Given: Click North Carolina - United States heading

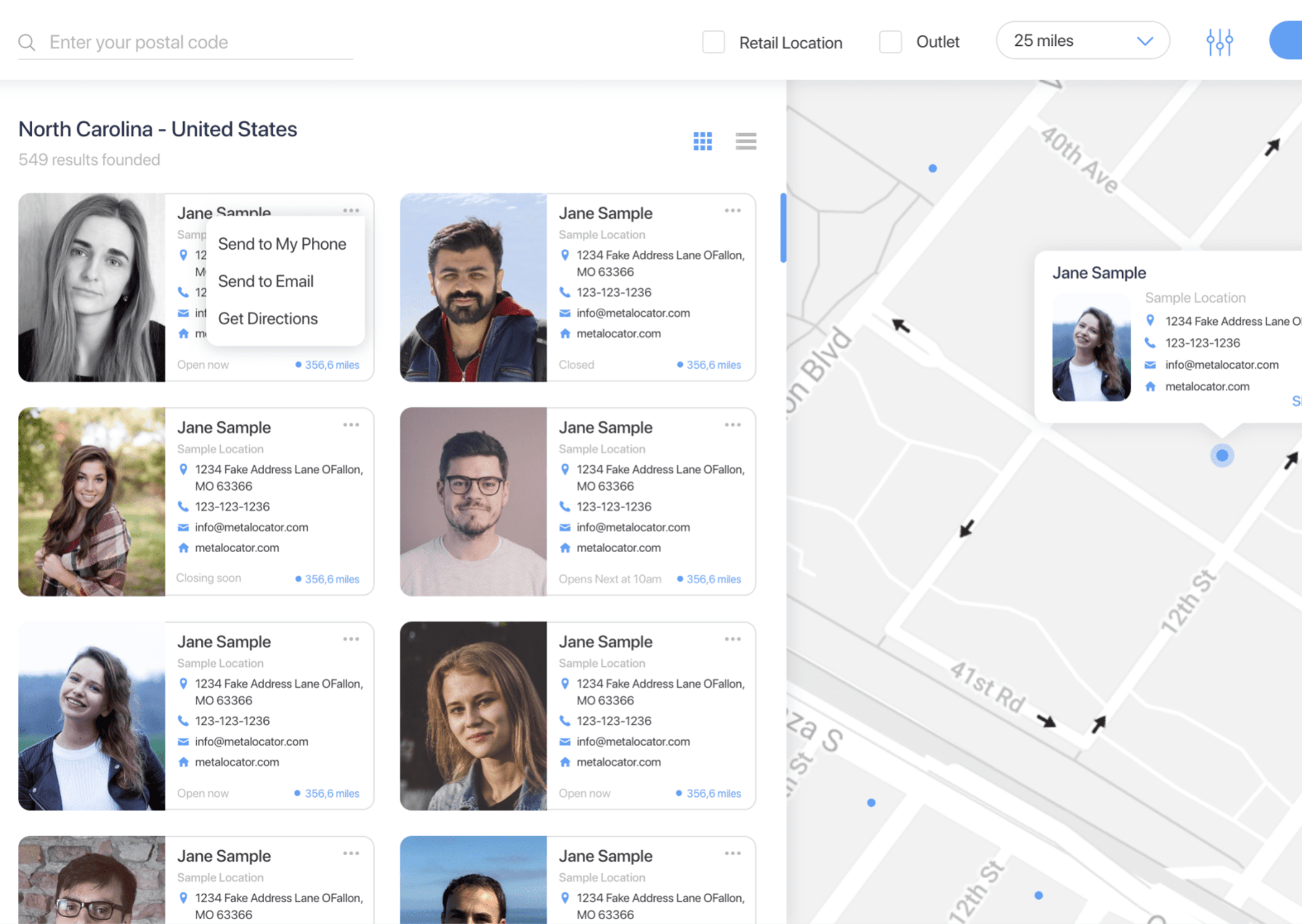Looking at the screenshot, I should coord(157,130).
